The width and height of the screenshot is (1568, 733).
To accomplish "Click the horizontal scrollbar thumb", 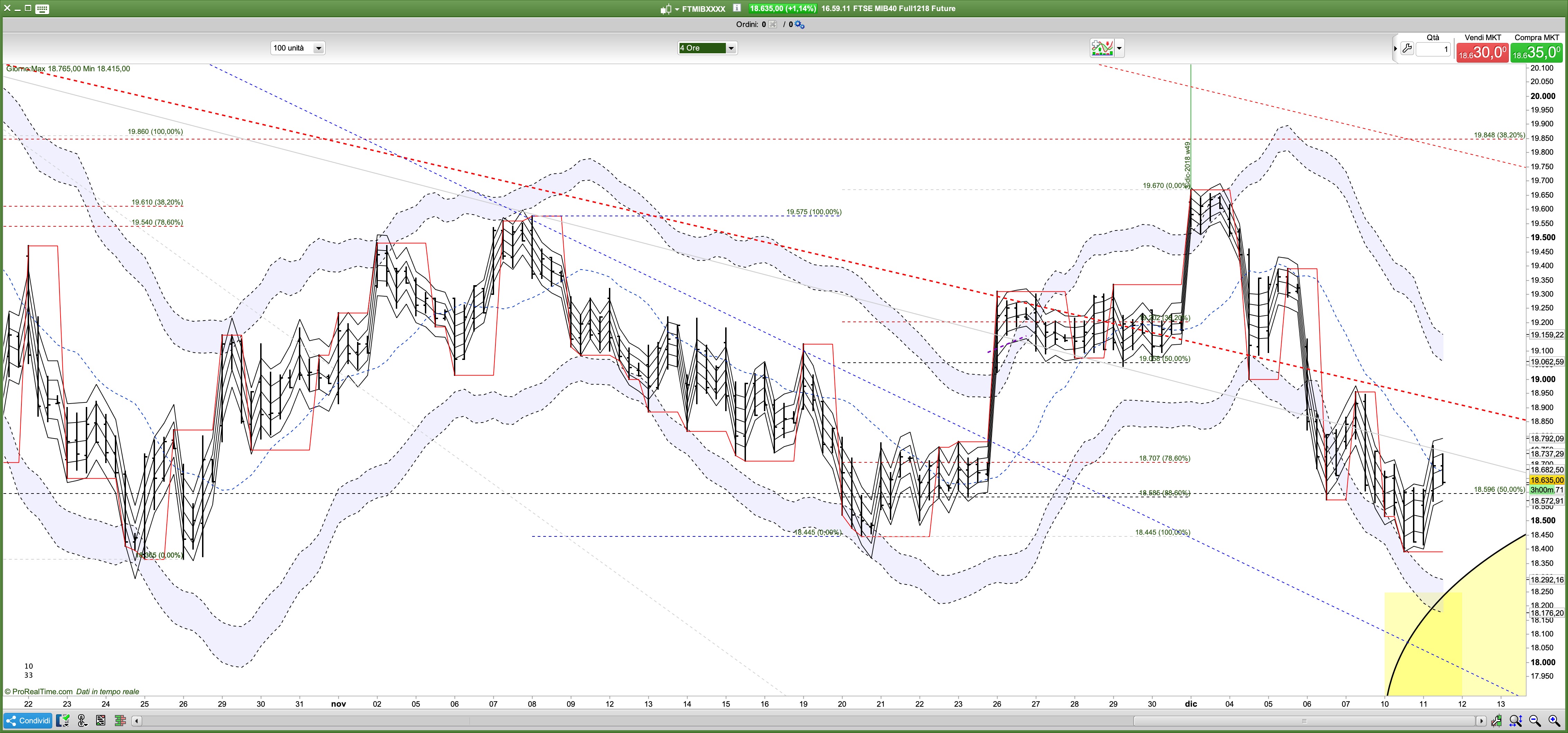I will (x=1304, y=721).
